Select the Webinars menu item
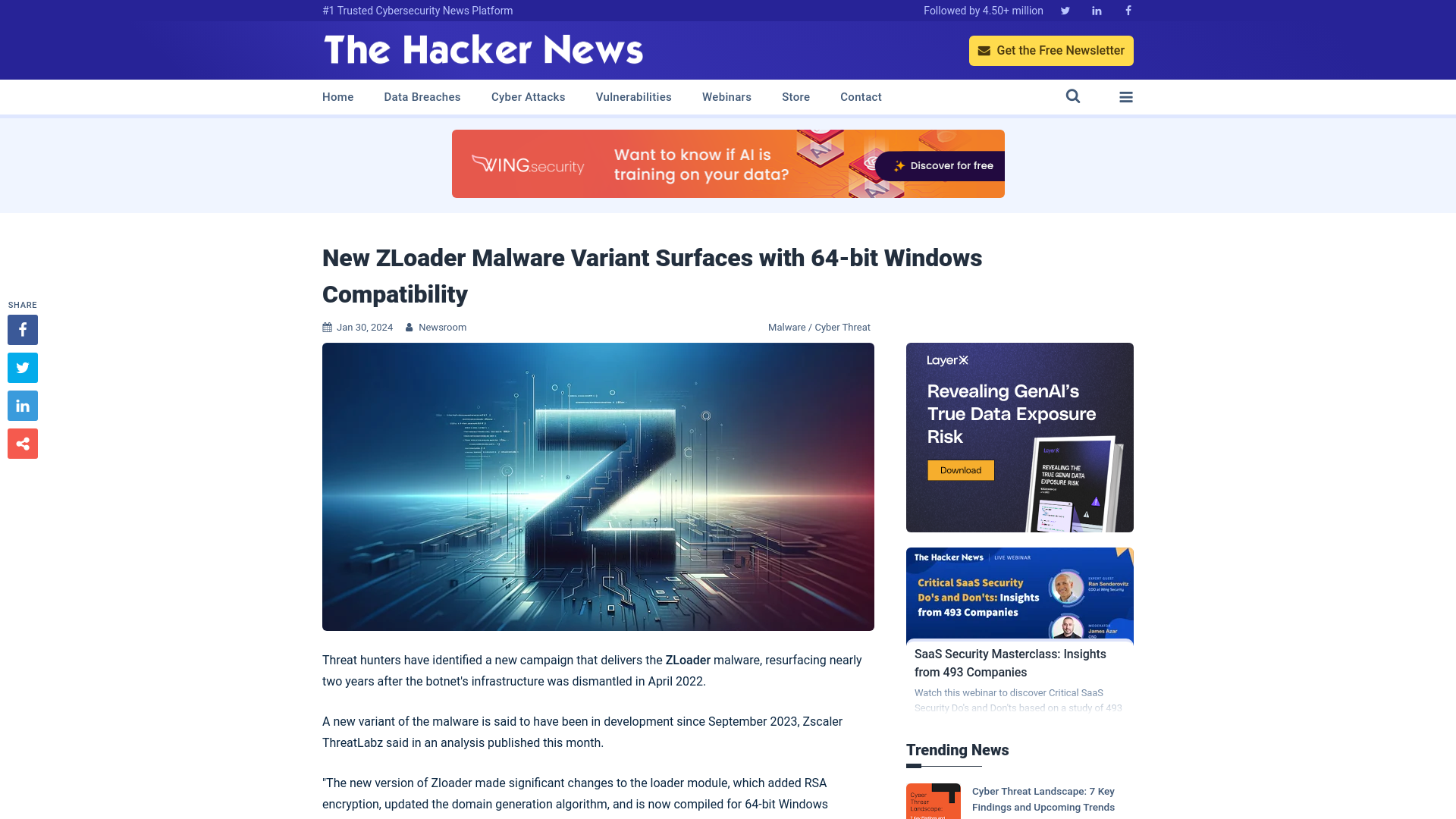The image size is (1456, 819). pos(726,97)
